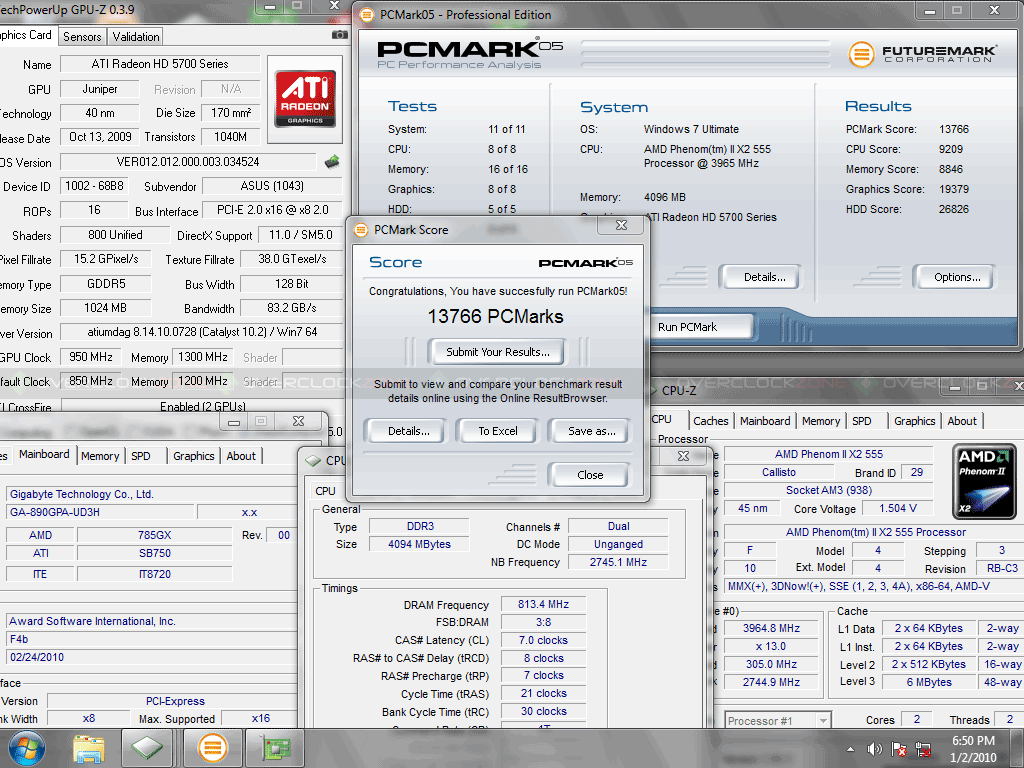Image resolution: width=1024 pixels, height=768 pixels.
Task: Click the PCMark Score dialog title icon
Action: tap(360, 230)
